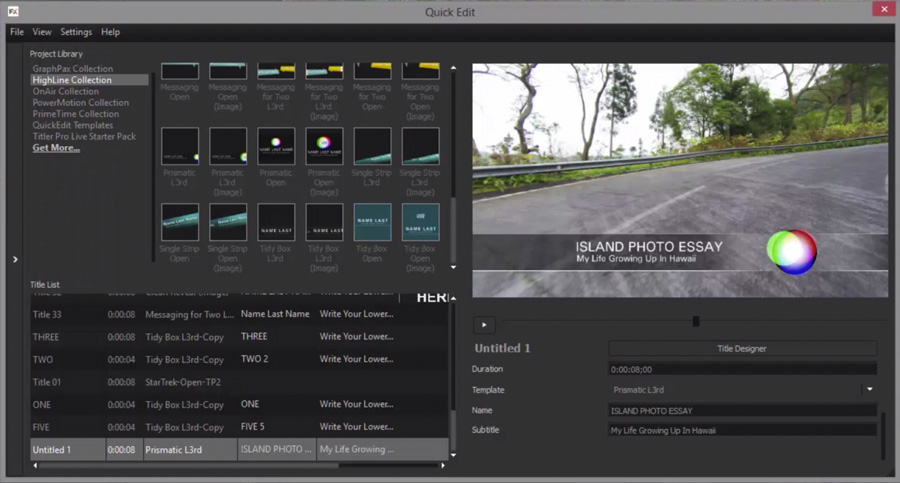Click the Subtitle field My Life Growing Up
The width and height of the screenshot is (900, 483).
[742, 430]
